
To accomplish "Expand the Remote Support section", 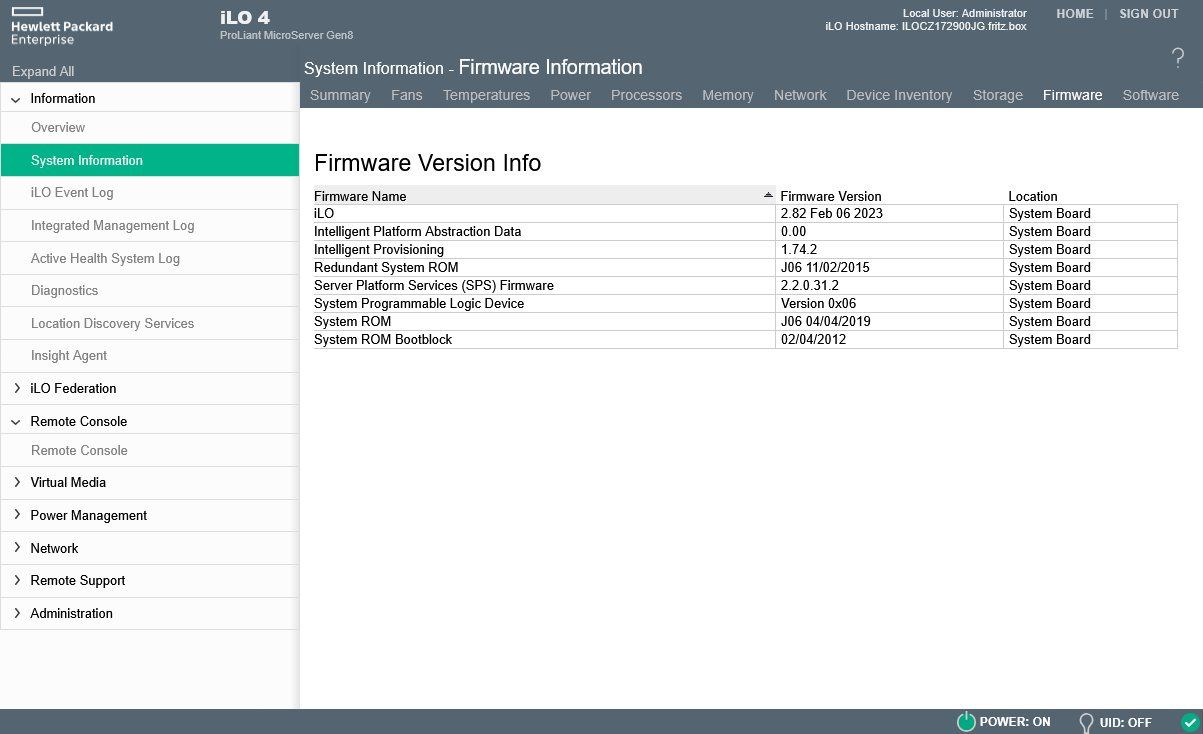I will click(16, 580).
